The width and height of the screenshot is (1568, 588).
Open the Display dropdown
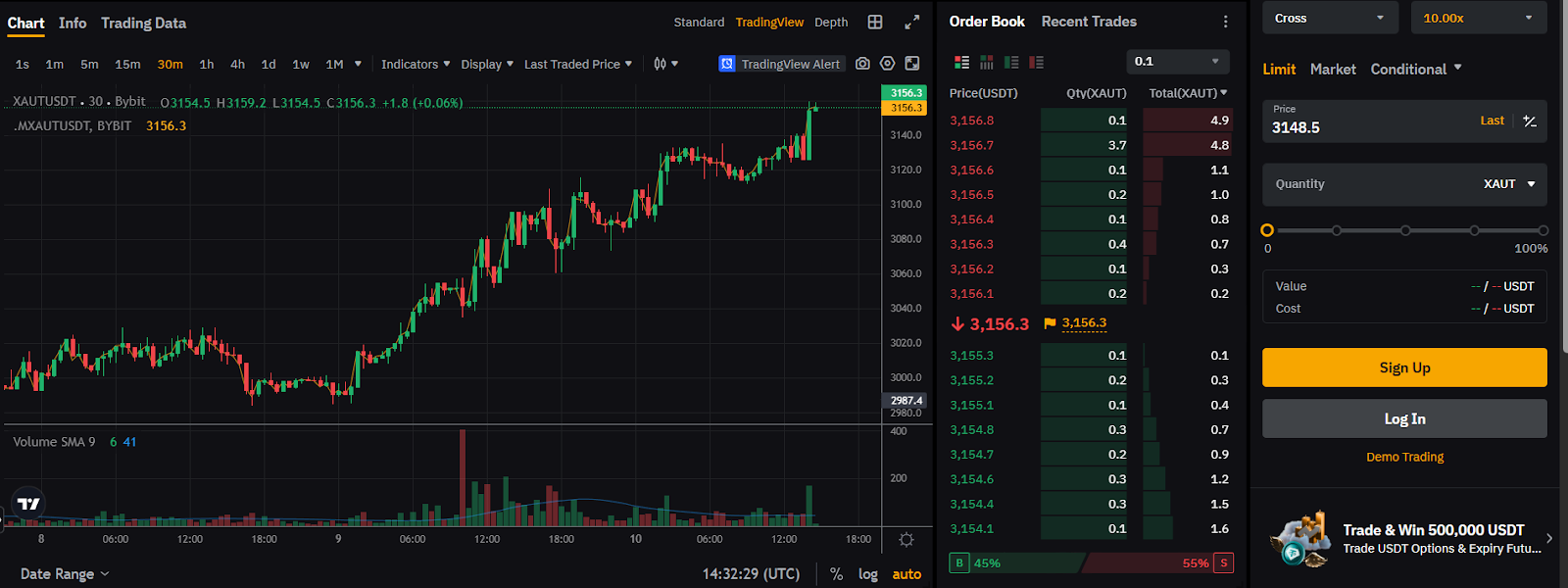click(487, 64)
